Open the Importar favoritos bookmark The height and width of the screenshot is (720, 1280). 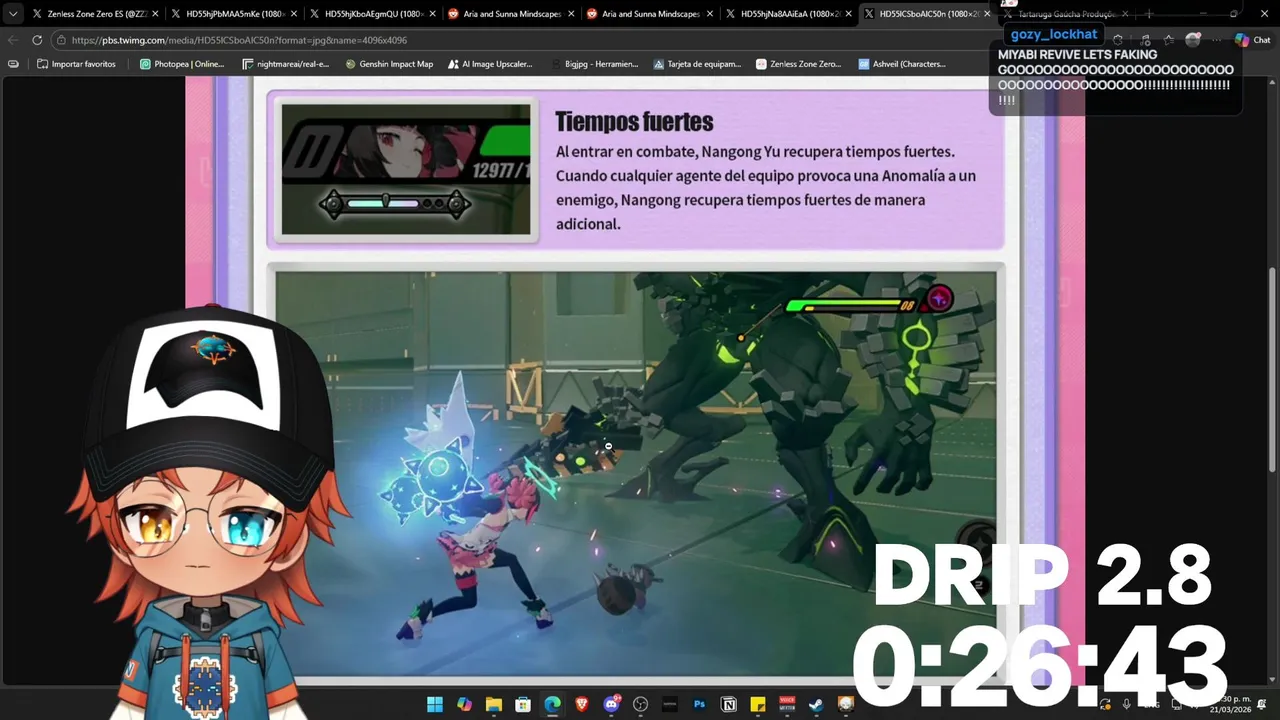77,64
